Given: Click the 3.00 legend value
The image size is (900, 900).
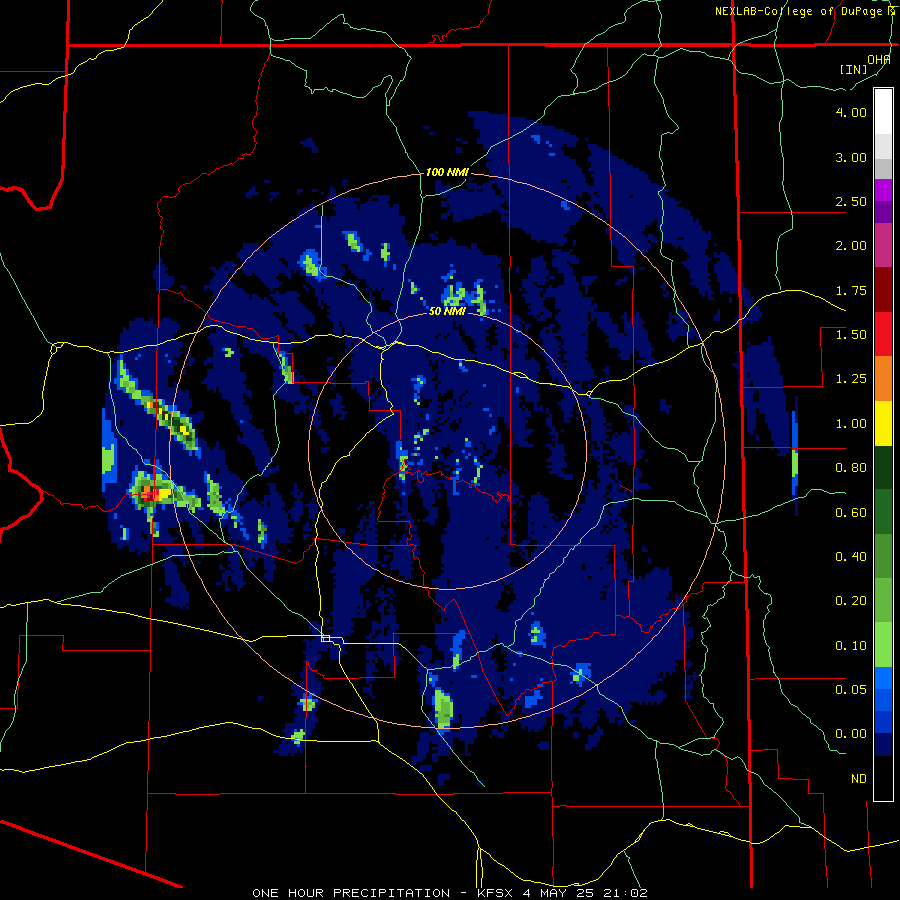Looking at the screenshot, I should tap(851, 157).
